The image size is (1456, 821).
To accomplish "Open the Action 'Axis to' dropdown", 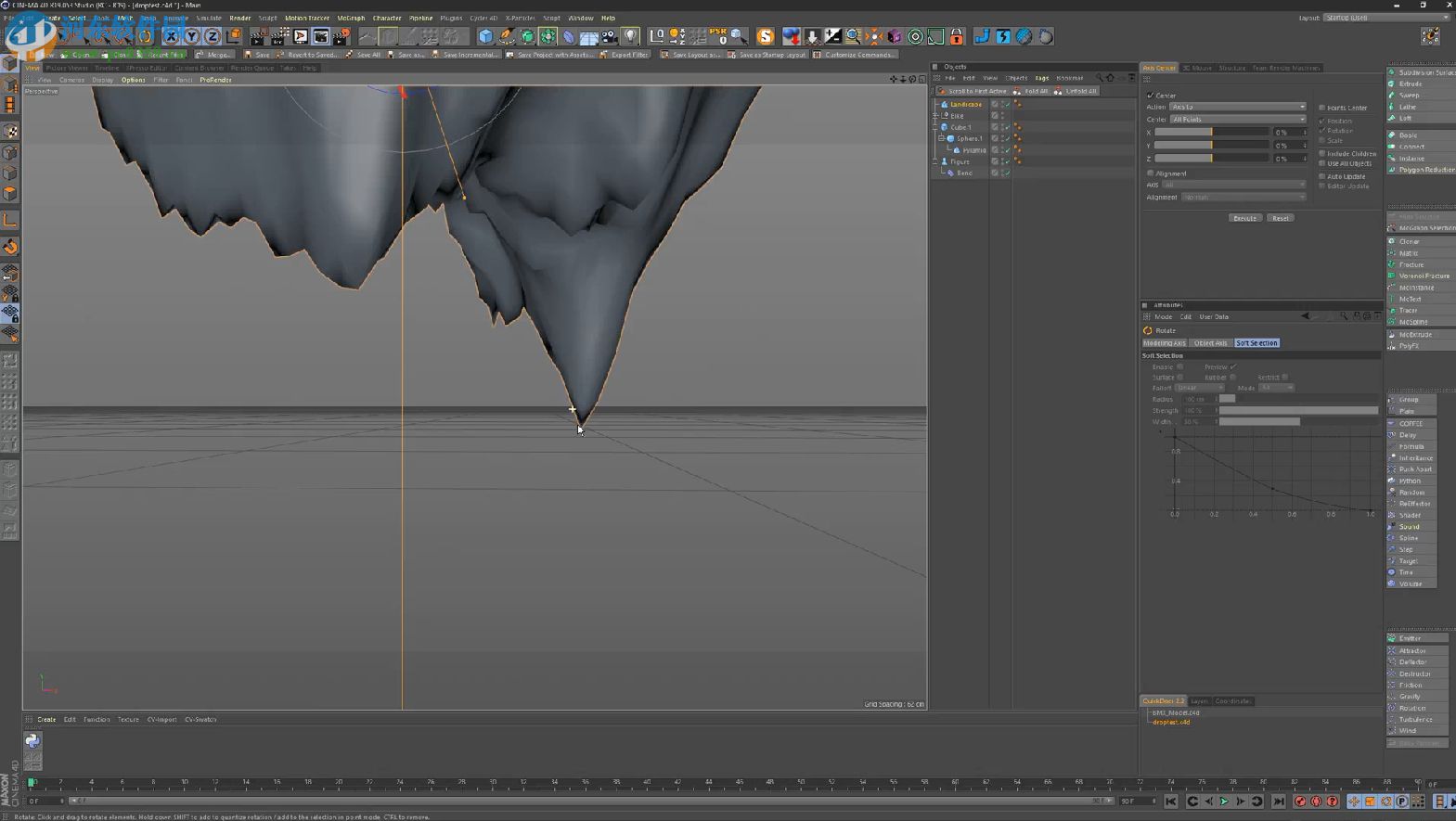I will [1237, 107].
